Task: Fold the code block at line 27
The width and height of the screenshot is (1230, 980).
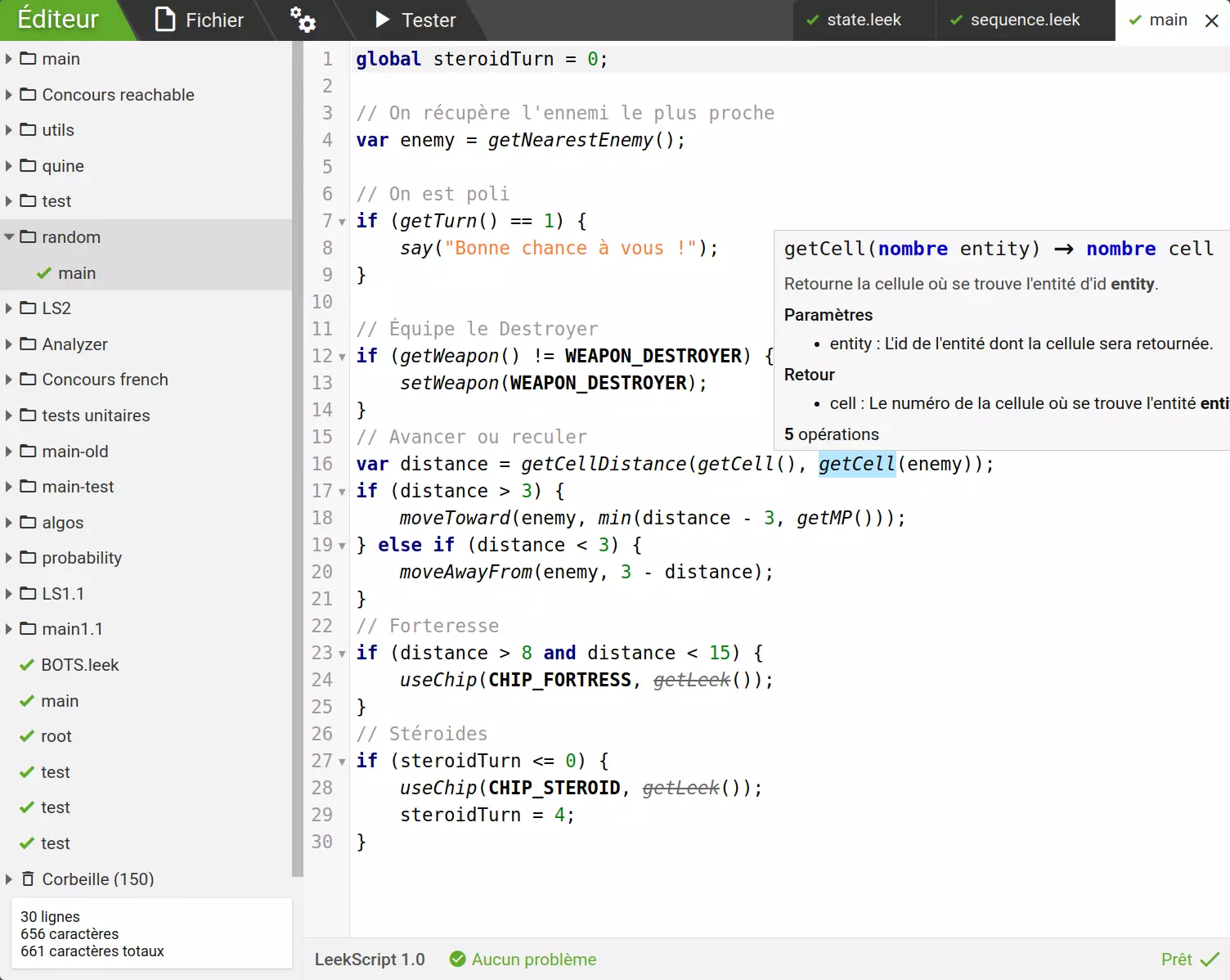Action: [342, 762]
